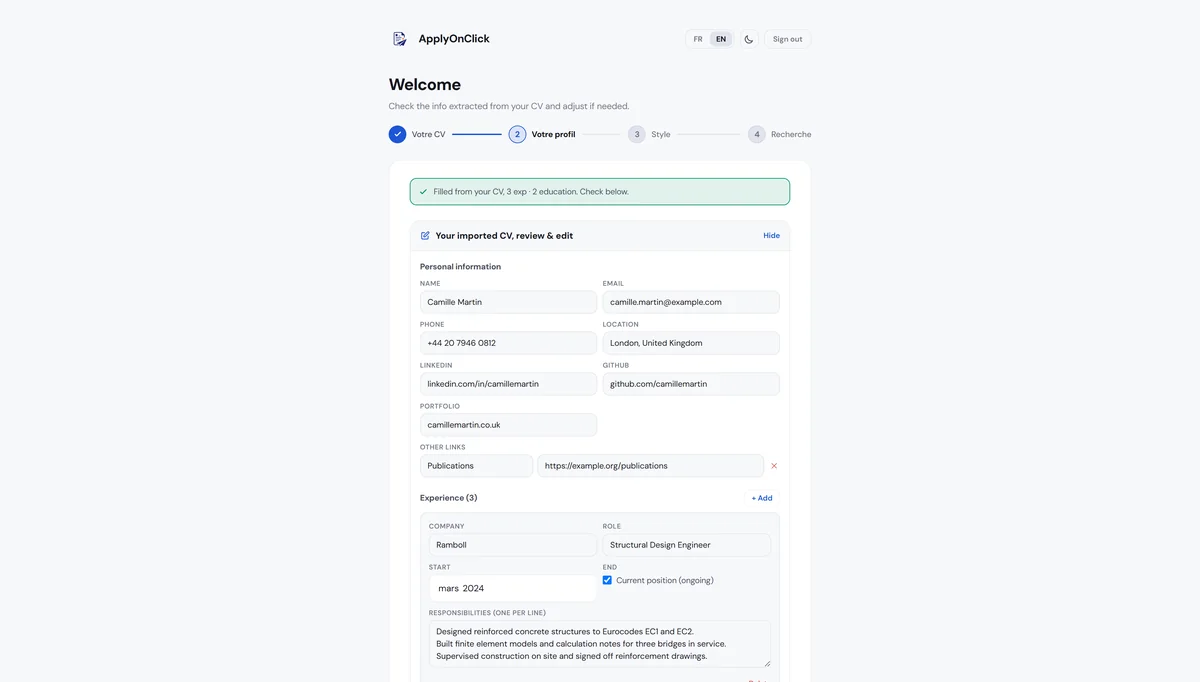The height and width of the screenshot is (682, 1200).
Task: Edit the GitHub field
Action: coord(691,384)
